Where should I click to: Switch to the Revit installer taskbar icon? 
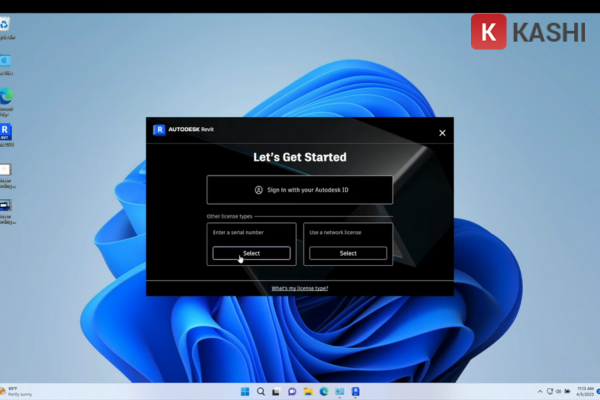pyautogui.click(x=355, y=391)
